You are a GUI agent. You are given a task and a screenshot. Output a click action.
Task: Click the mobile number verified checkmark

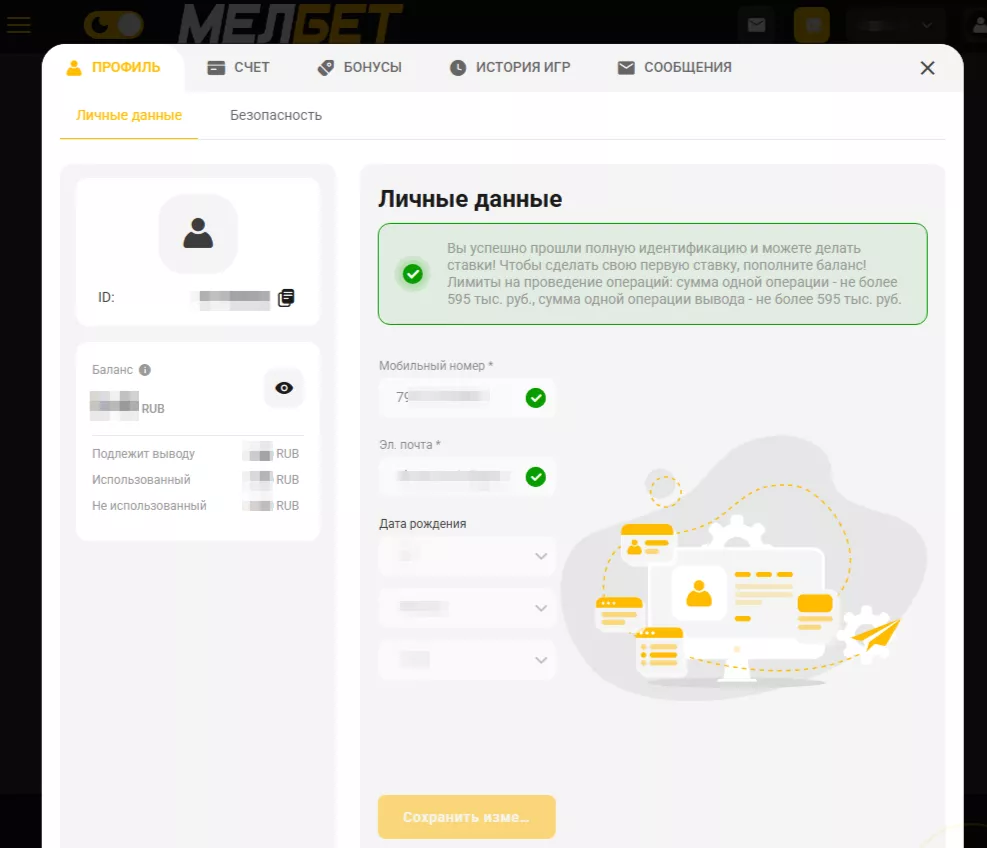(x=536, y=398)
